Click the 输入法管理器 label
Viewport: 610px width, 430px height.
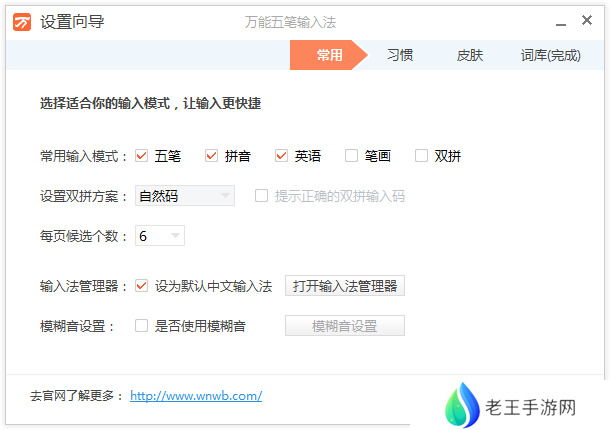(83, 286)
